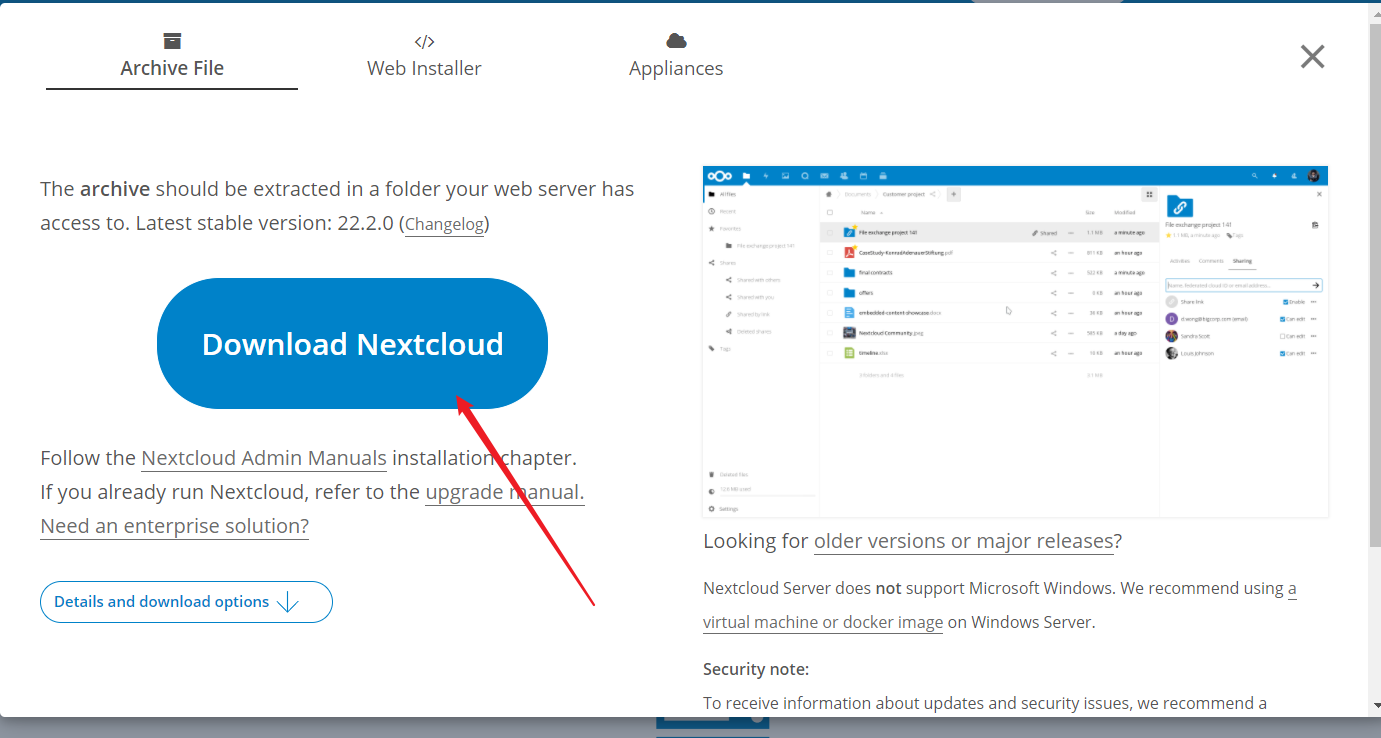The image size is (1381, 738).
Task: Select the Appliances tab
Action: pos(676,56)
